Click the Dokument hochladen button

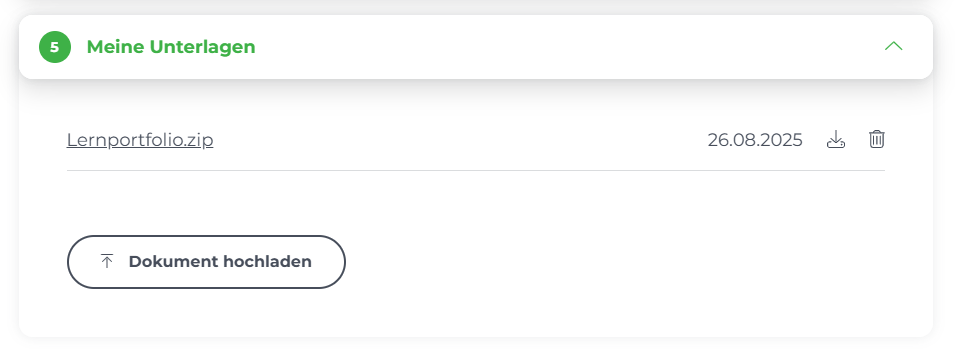click(206, 262)
